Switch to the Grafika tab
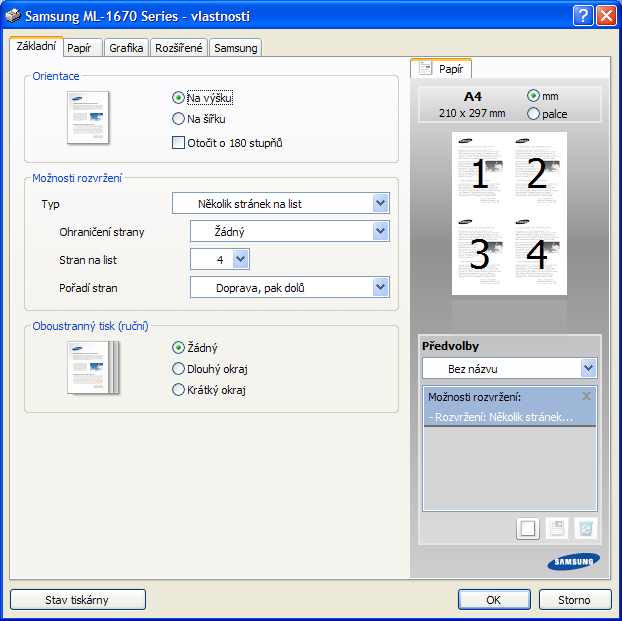Image resolution: width=622 pixels, height=621 pixels. pos(126,48)
